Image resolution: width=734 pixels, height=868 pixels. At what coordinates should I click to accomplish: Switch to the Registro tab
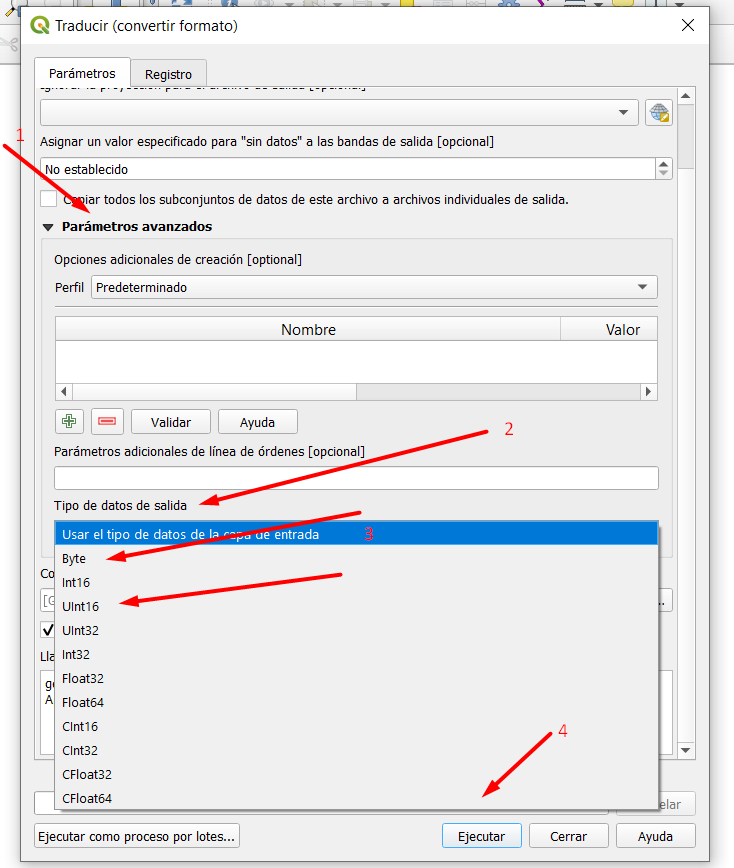coord(168,74)
